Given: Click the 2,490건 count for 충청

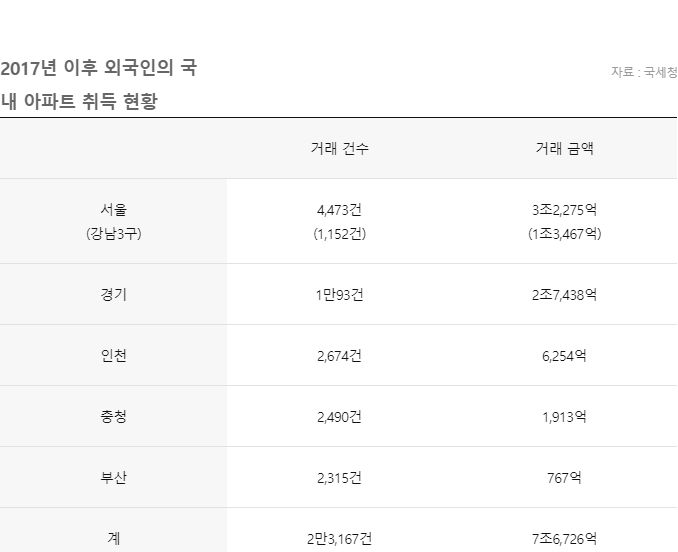Looking at the screenshot, I should 339,417.
